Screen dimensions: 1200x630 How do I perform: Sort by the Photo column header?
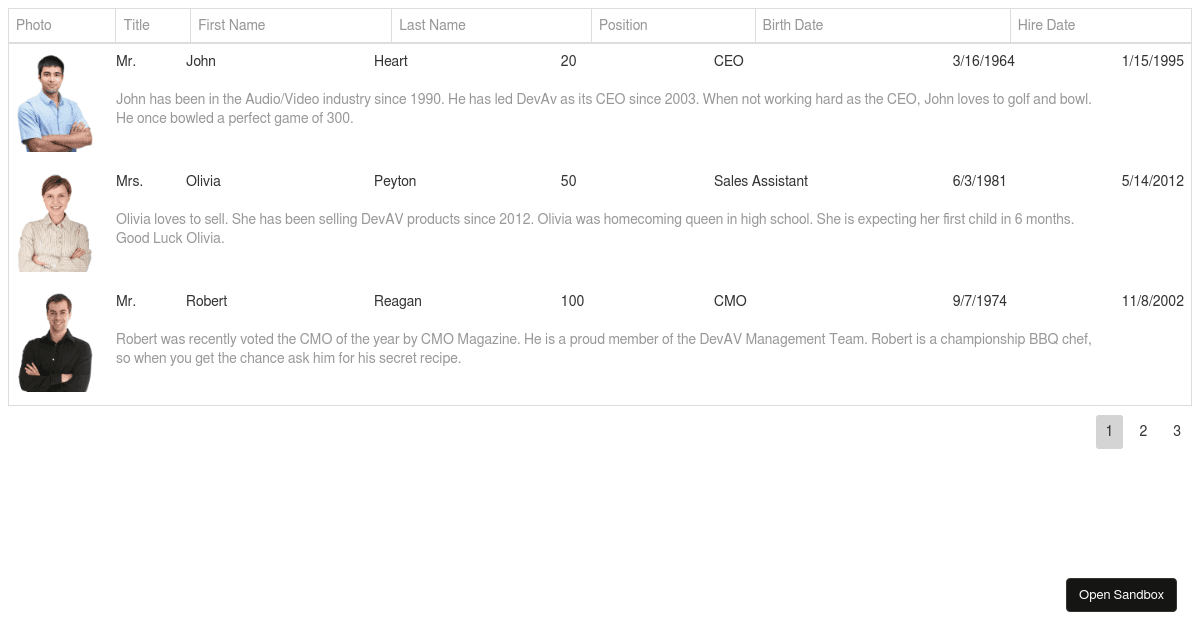point(62,25)
